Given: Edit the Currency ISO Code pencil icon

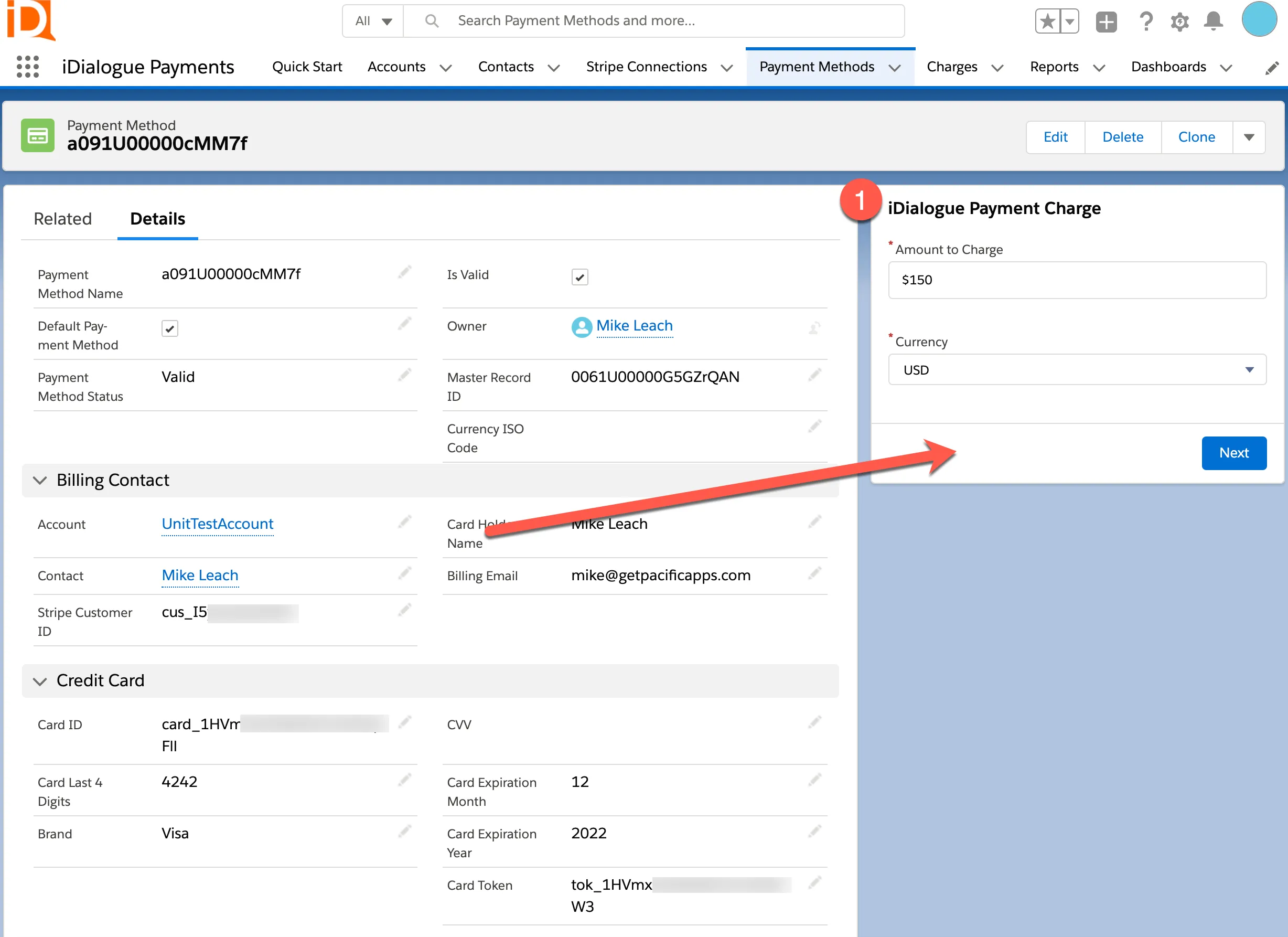Looking at the screenshot, I should click(814, 426).
